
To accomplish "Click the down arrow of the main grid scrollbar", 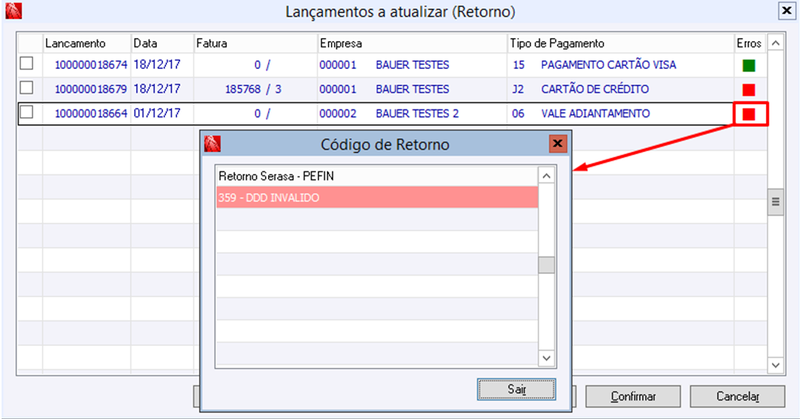I will tap(776, 365).
